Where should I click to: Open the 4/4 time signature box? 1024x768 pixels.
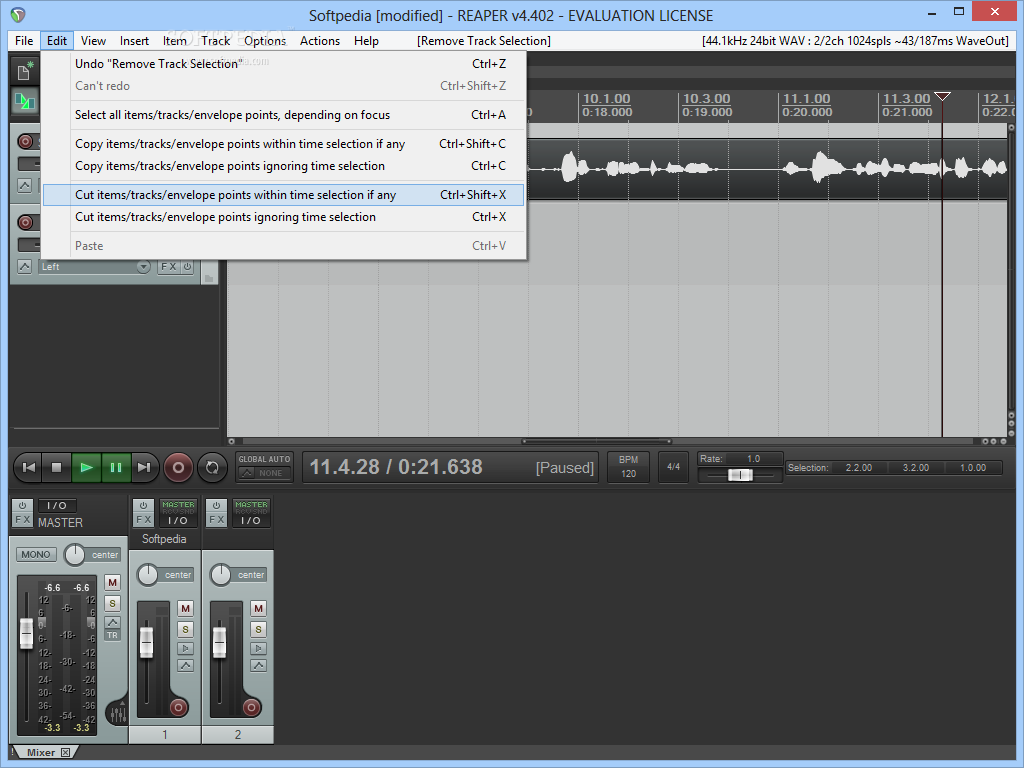673,467
